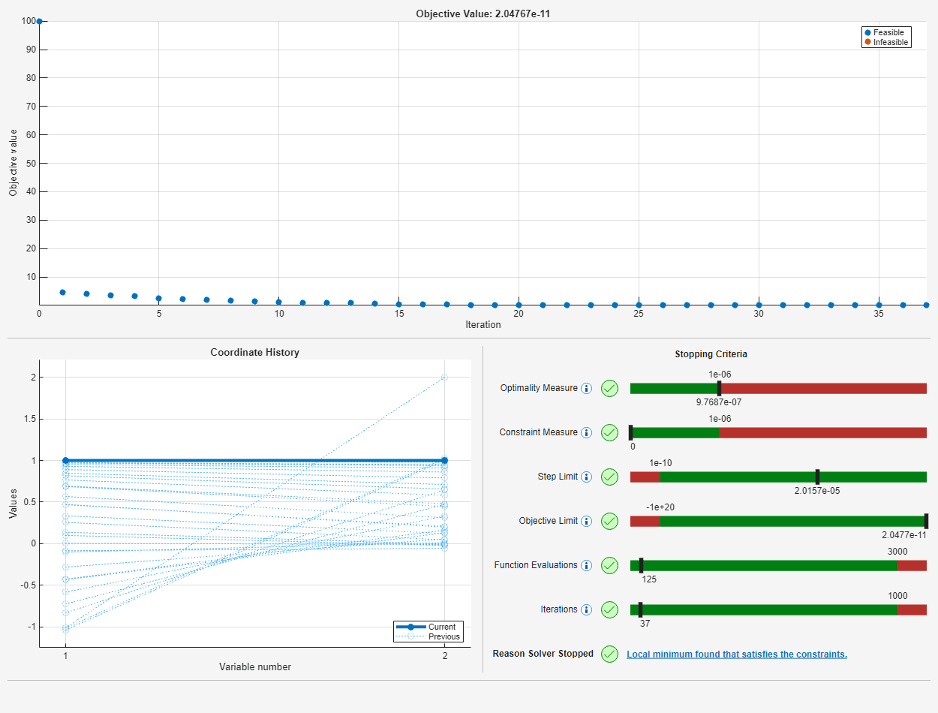Click the Objective Limit info icon
The height and width of the screenshot is (713, 938).
(x=587, y=521)
